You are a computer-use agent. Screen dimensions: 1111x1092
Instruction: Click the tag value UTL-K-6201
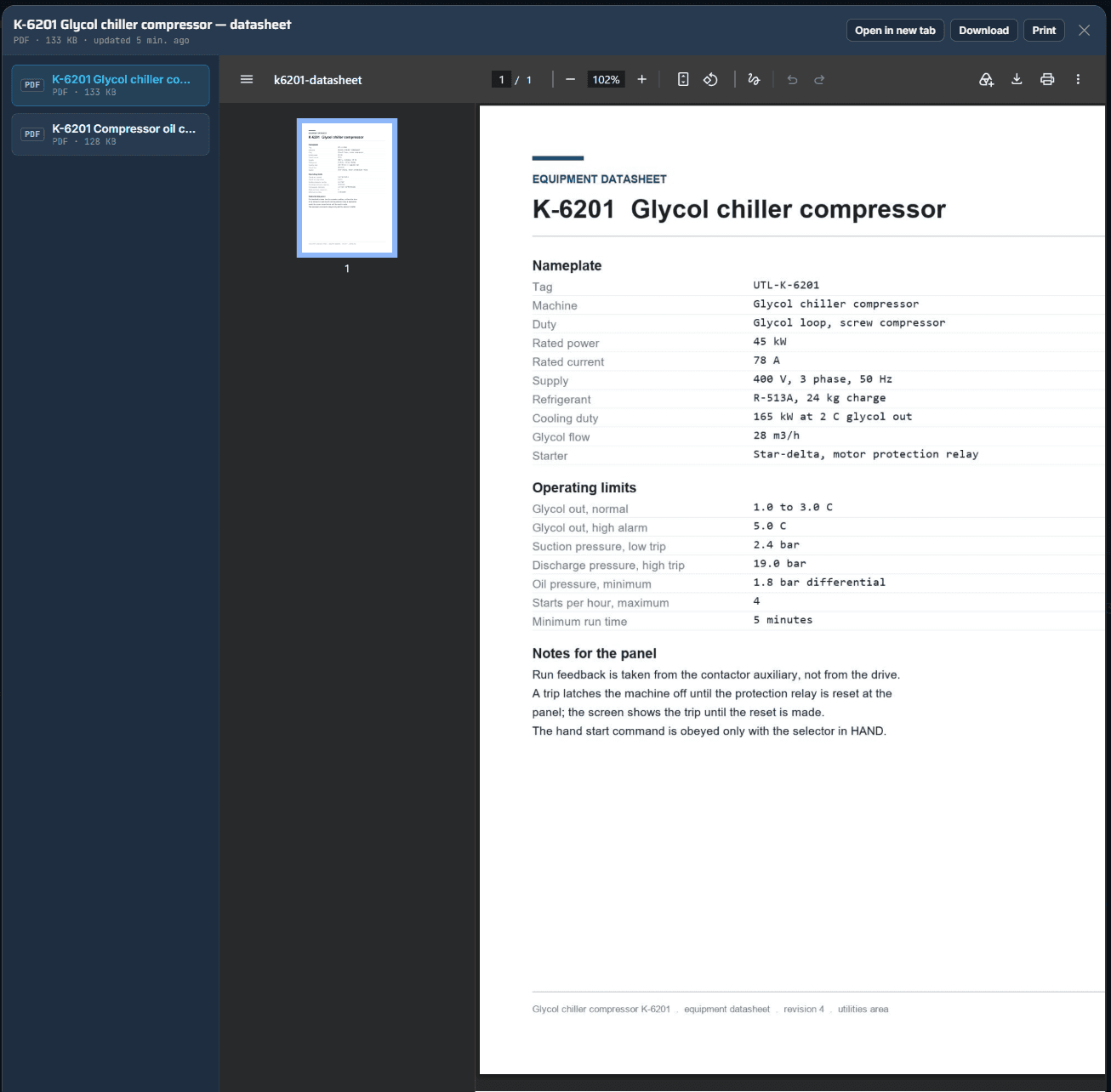tap(786, 285)
